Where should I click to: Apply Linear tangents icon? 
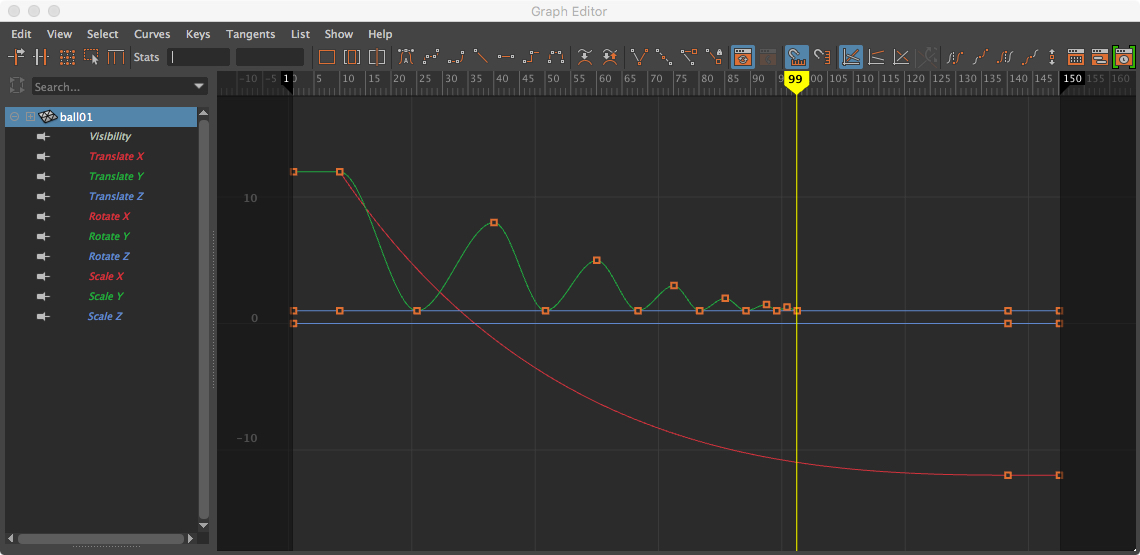coord(481,57)
